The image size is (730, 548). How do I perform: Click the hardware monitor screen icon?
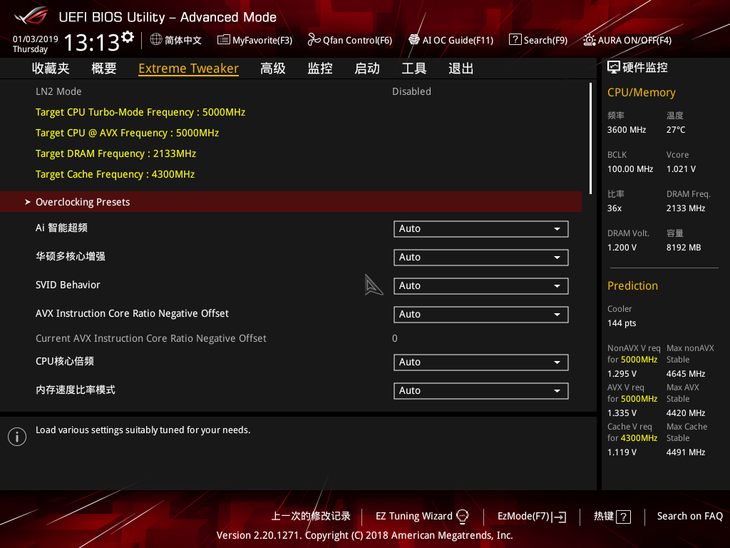point(613,68)
